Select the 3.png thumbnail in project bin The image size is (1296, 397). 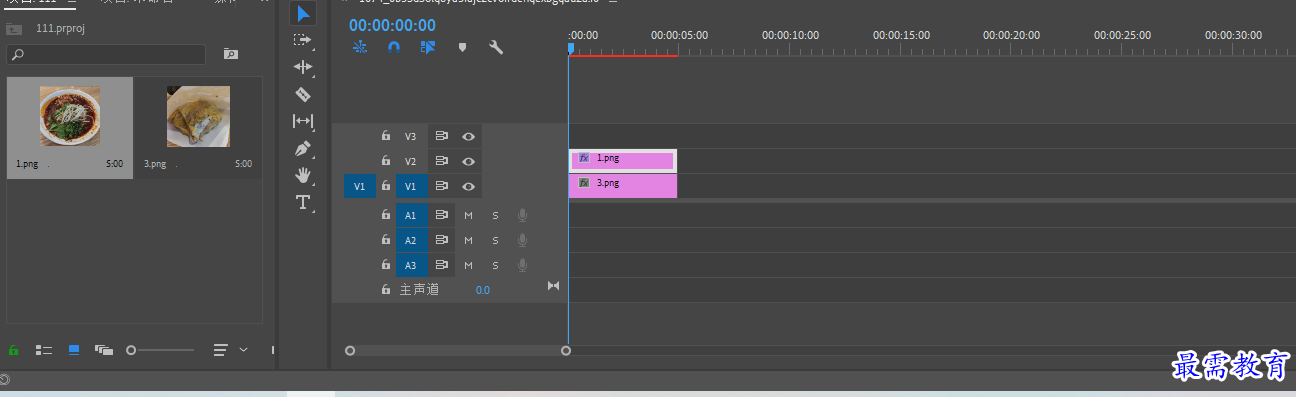click(198, 116)
